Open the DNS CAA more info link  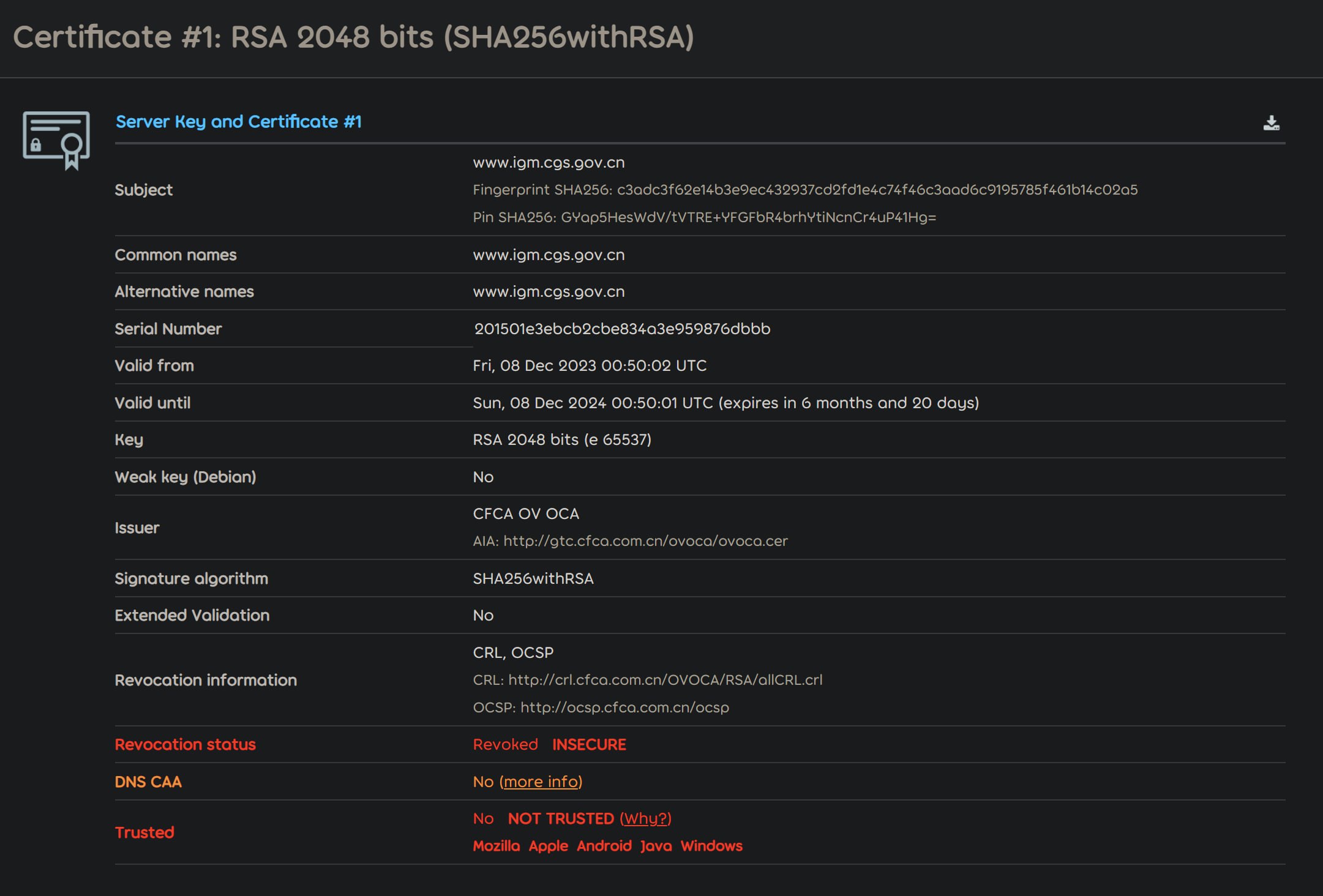541,782
